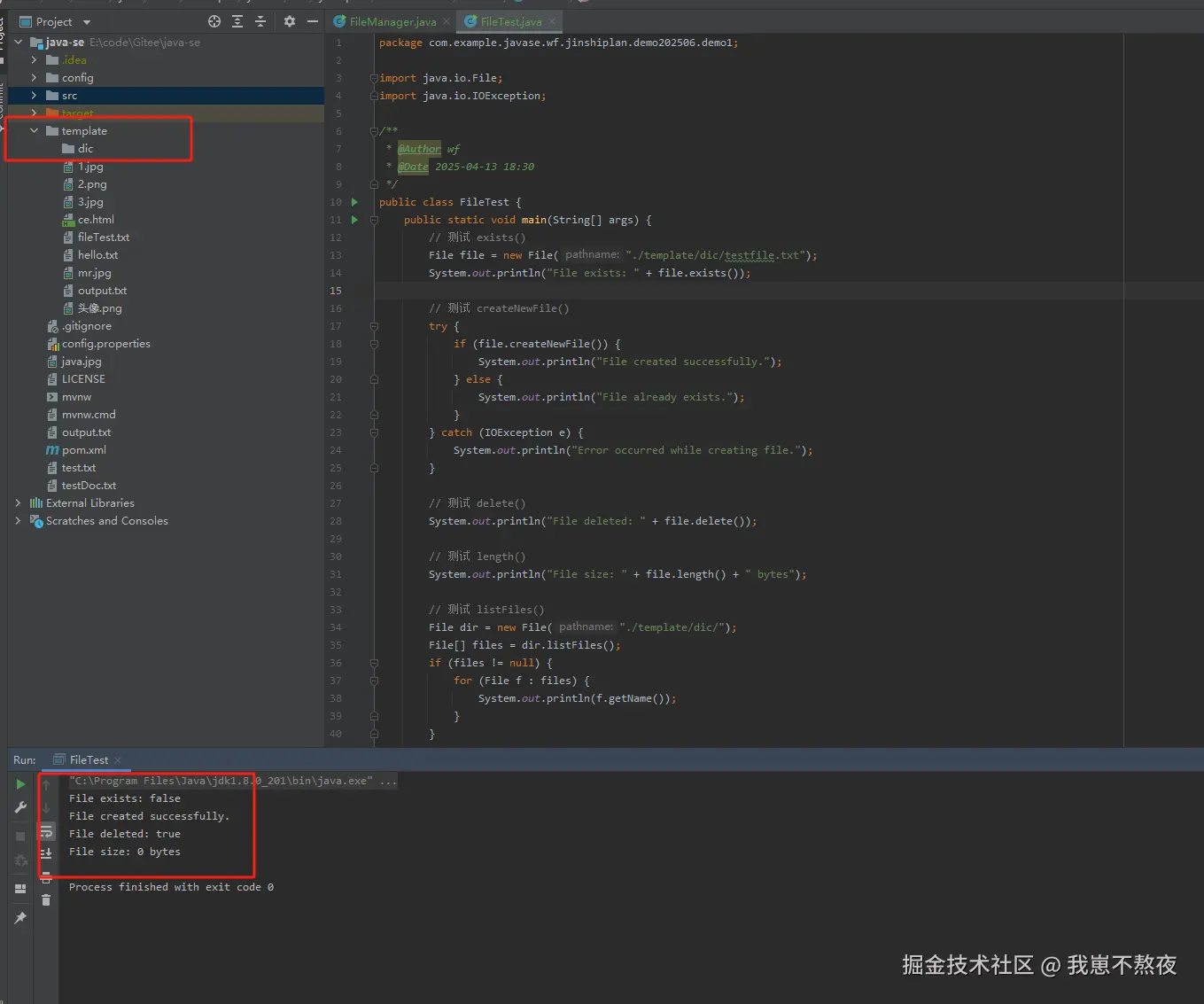The image size is (1204, 1004).
Task: Click expand all icon in Project panel
Action: [x=237, y=21]
